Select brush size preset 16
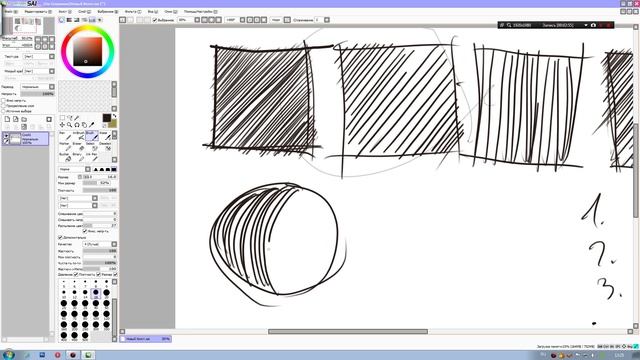The width and height of the screenshot is (640, 360). (96, 293)
